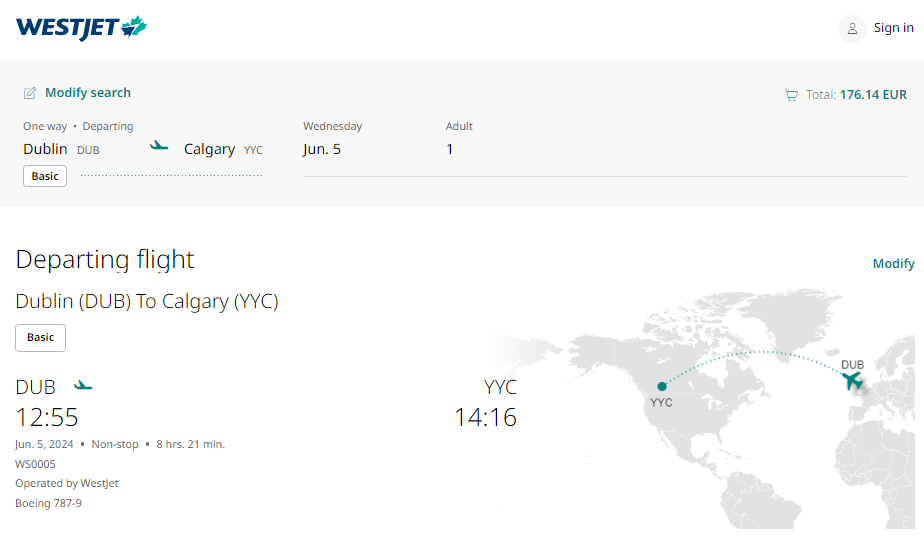This screenshot has height=540, width=924.
Task: Click the Non-stop label
Action: tap(115, 444)
